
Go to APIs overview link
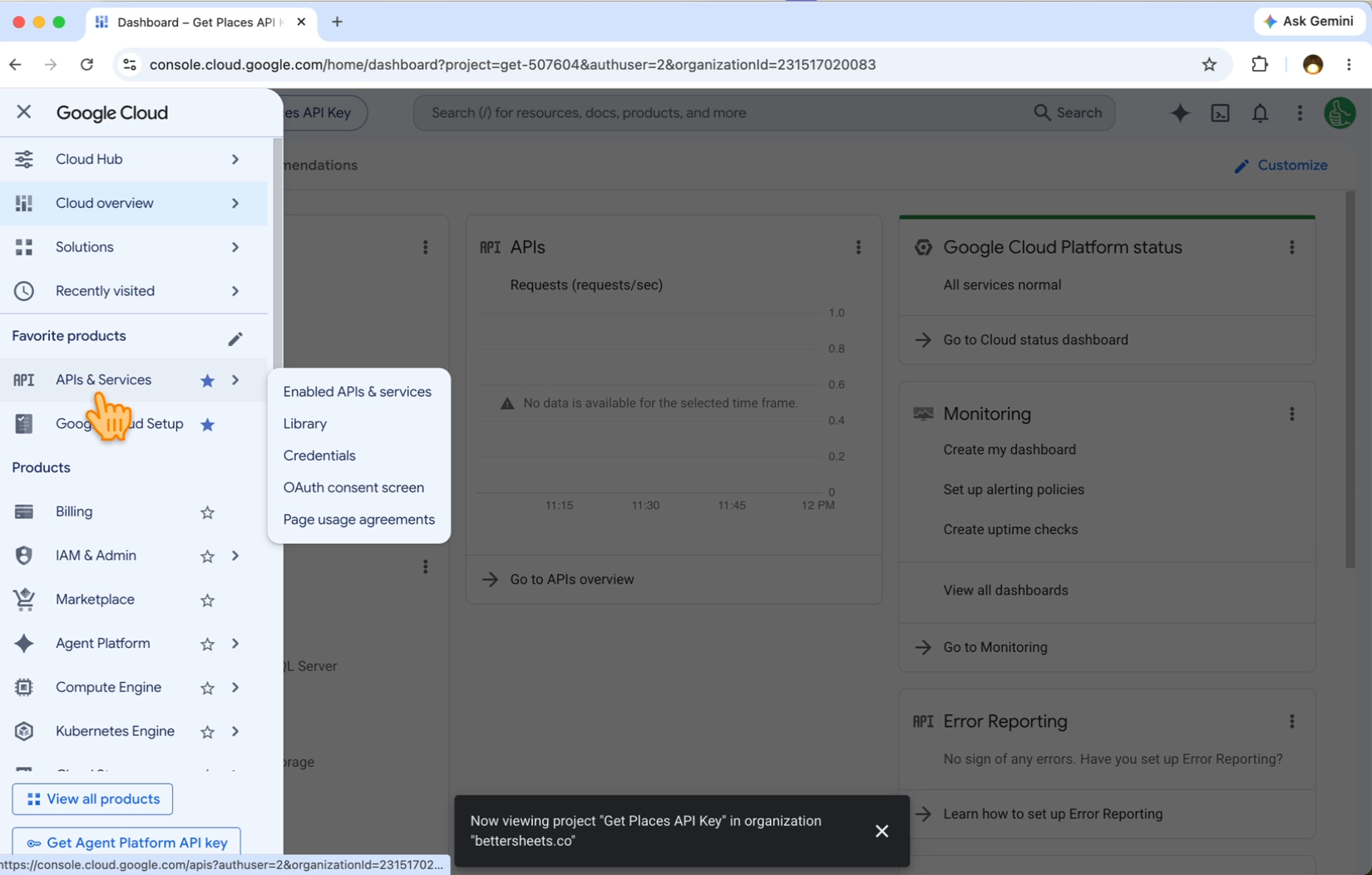(x=572, y=579)
